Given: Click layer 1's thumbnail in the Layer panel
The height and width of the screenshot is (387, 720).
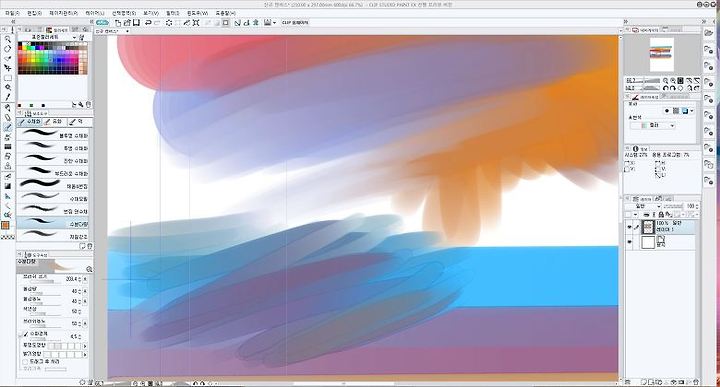Looking at the screenshot, I should pos(648,227).
